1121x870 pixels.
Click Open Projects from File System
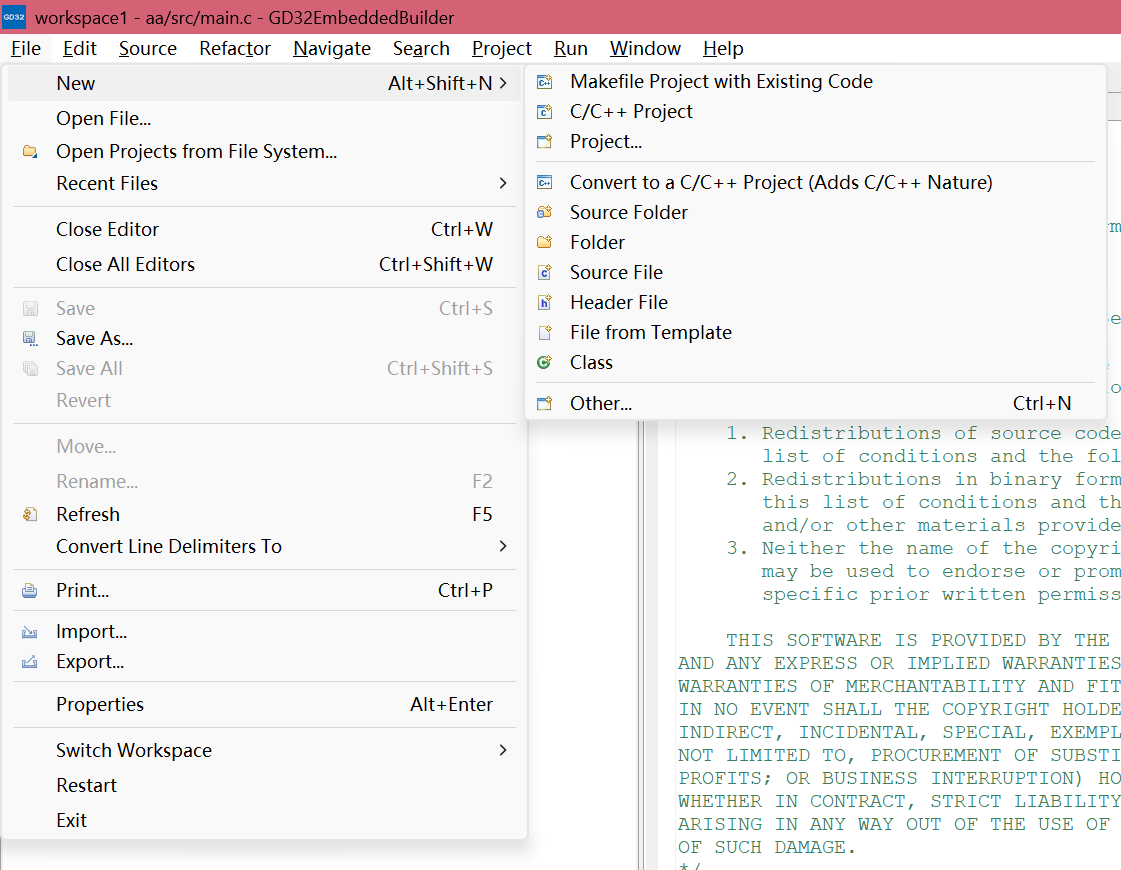[196, 151]
